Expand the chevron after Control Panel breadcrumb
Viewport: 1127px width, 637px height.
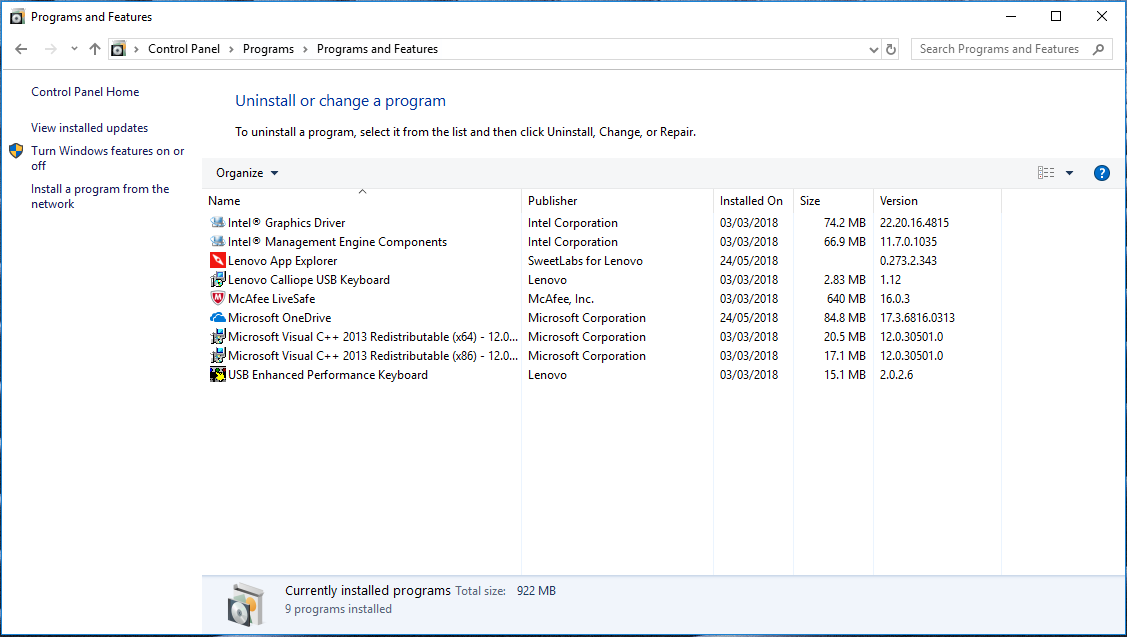click(x=231, y=49)
